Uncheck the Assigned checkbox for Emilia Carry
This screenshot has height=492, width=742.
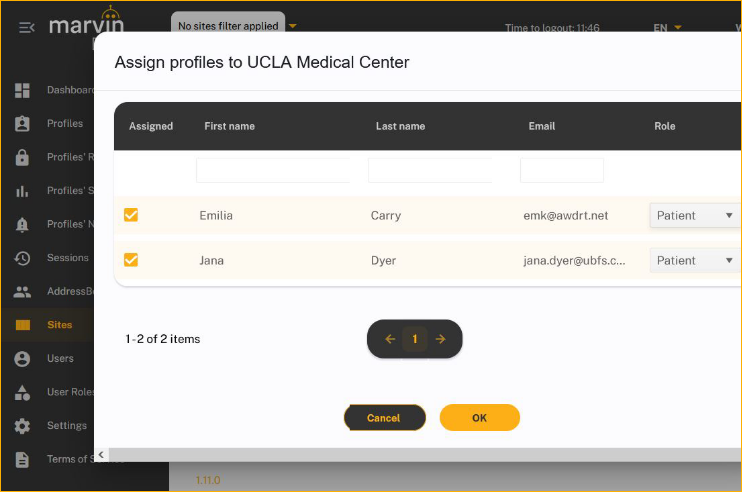(x=131, y=215)
